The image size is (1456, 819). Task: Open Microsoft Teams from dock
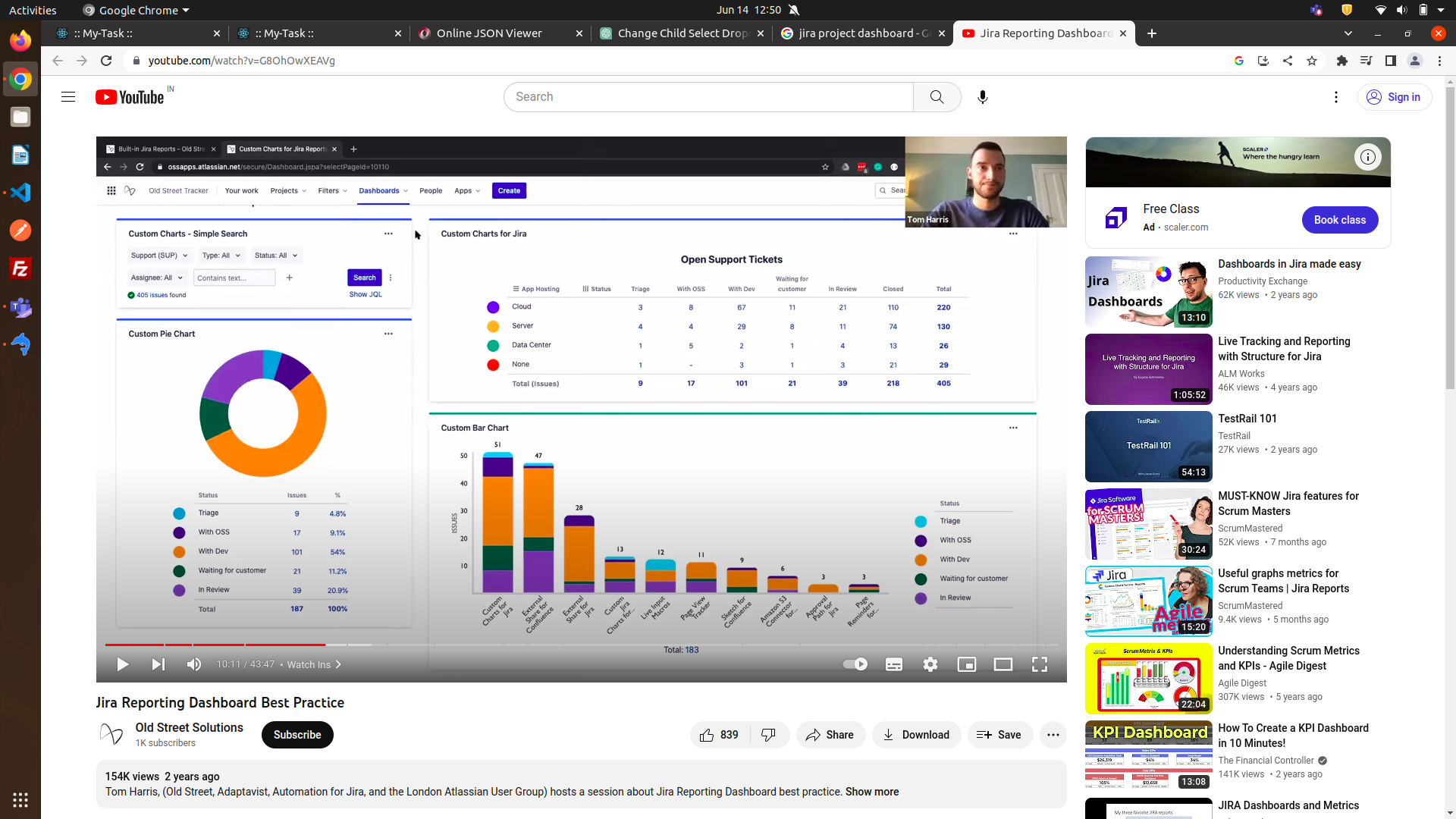[20, 306]
